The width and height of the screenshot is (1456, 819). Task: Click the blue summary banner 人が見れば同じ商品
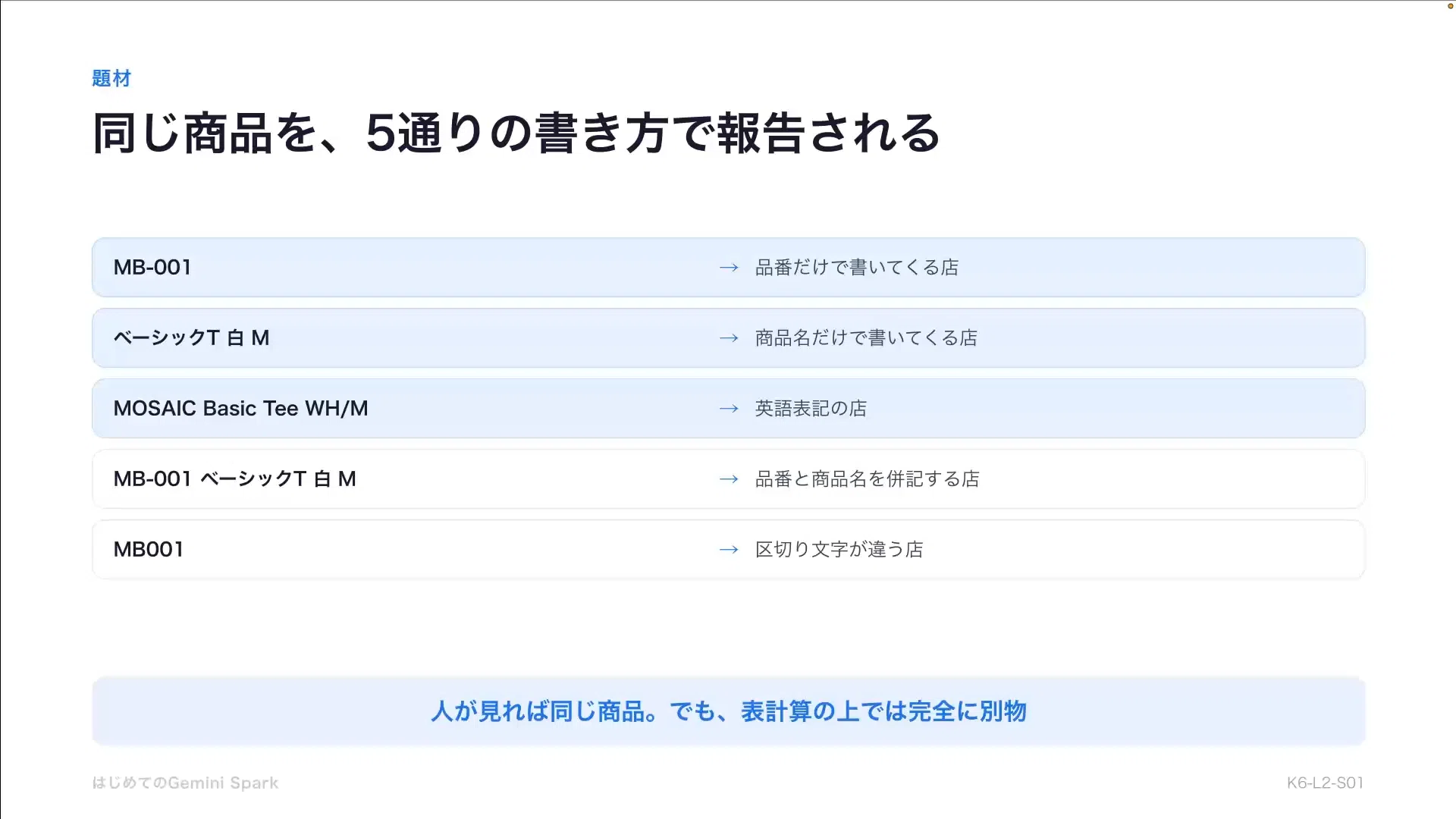coord(728,711)
